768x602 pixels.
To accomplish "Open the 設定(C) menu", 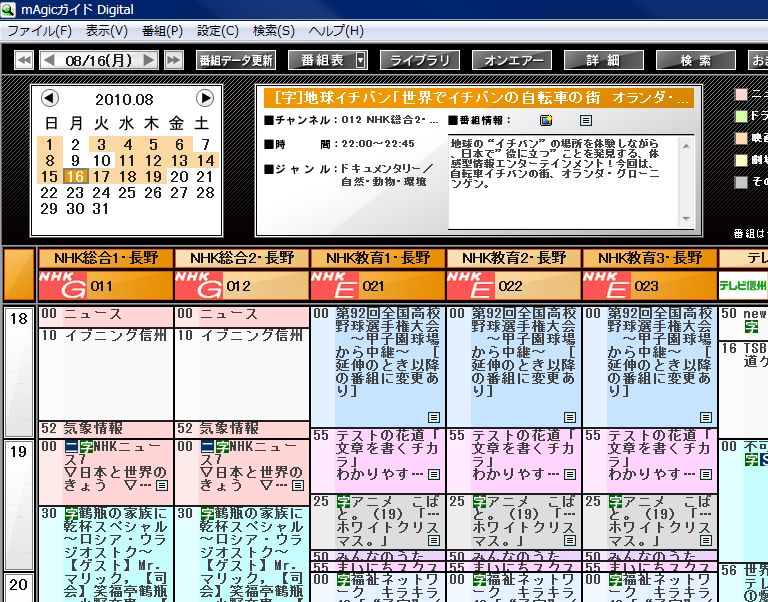I will click(218, 31).
